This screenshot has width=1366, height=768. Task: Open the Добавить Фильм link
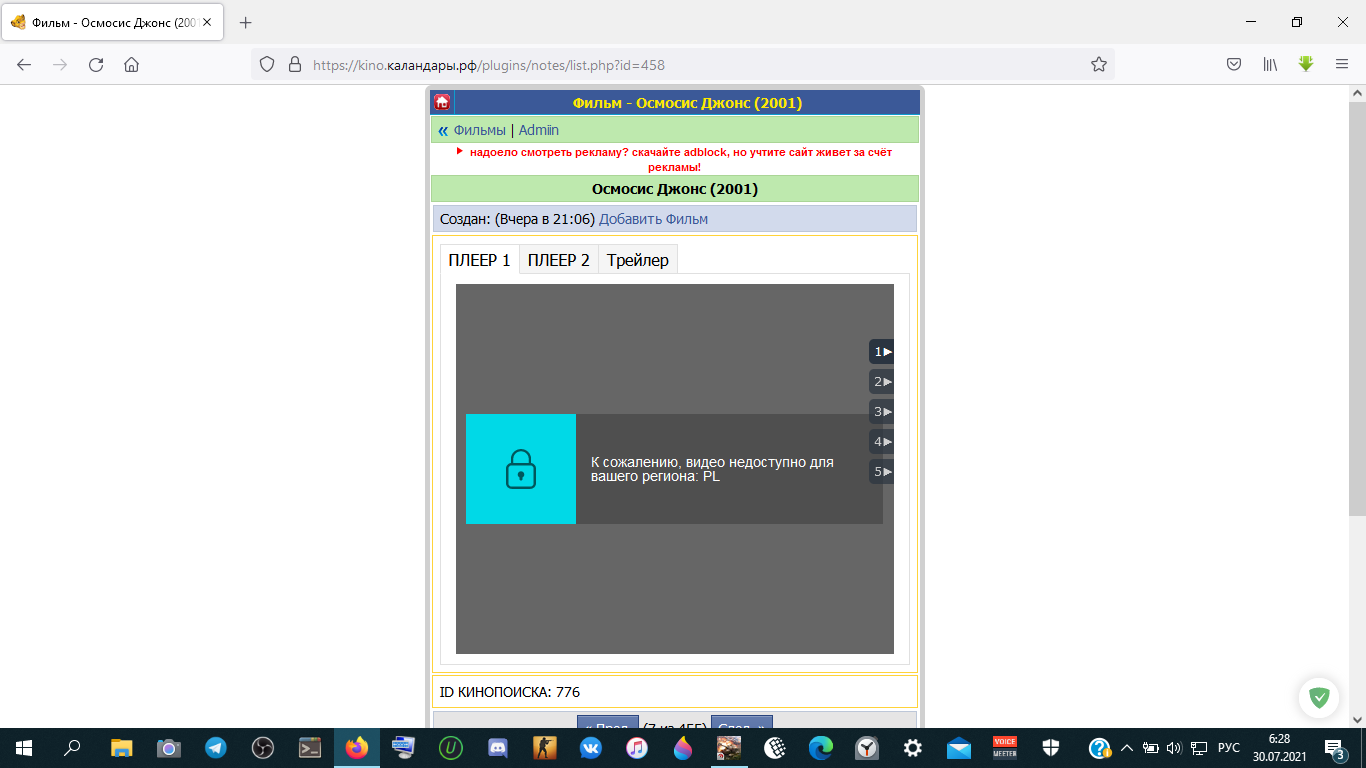[653, 219]
